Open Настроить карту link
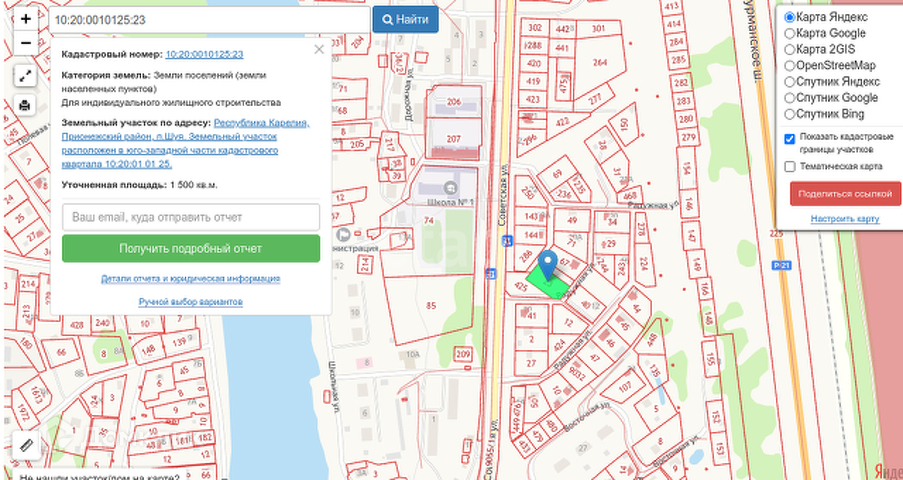This screenshot has width=903, height=480. coord(845,219)
